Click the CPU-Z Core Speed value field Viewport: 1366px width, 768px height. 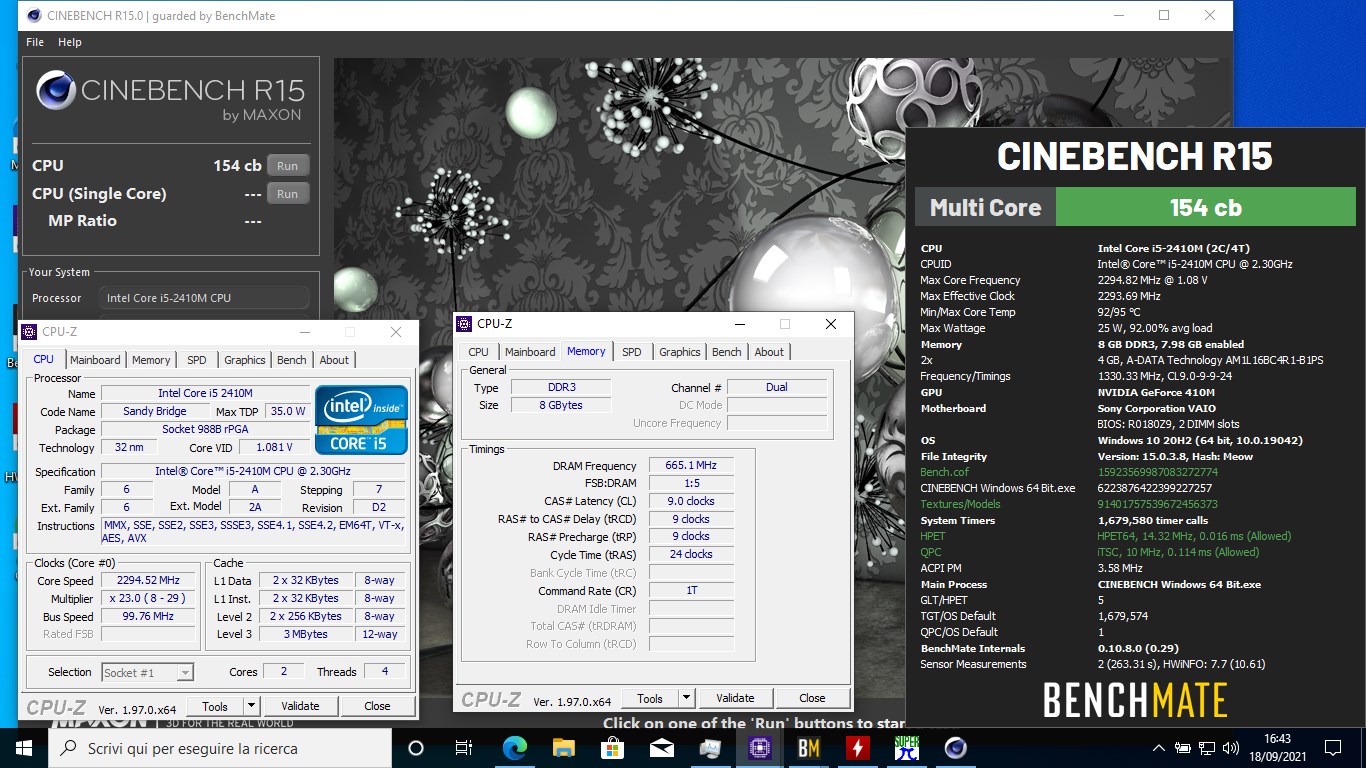[148, 580]
